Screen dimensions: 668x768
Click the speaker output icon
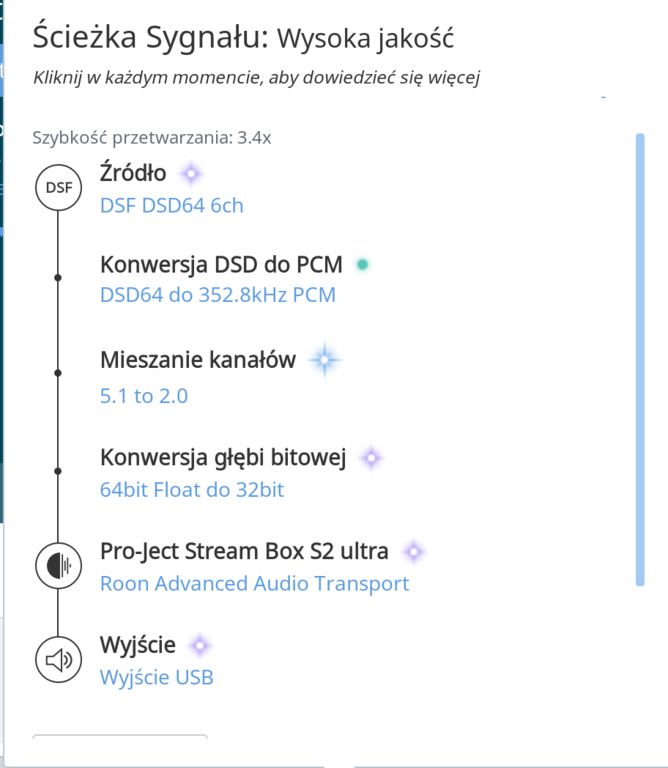pos(58,660)
